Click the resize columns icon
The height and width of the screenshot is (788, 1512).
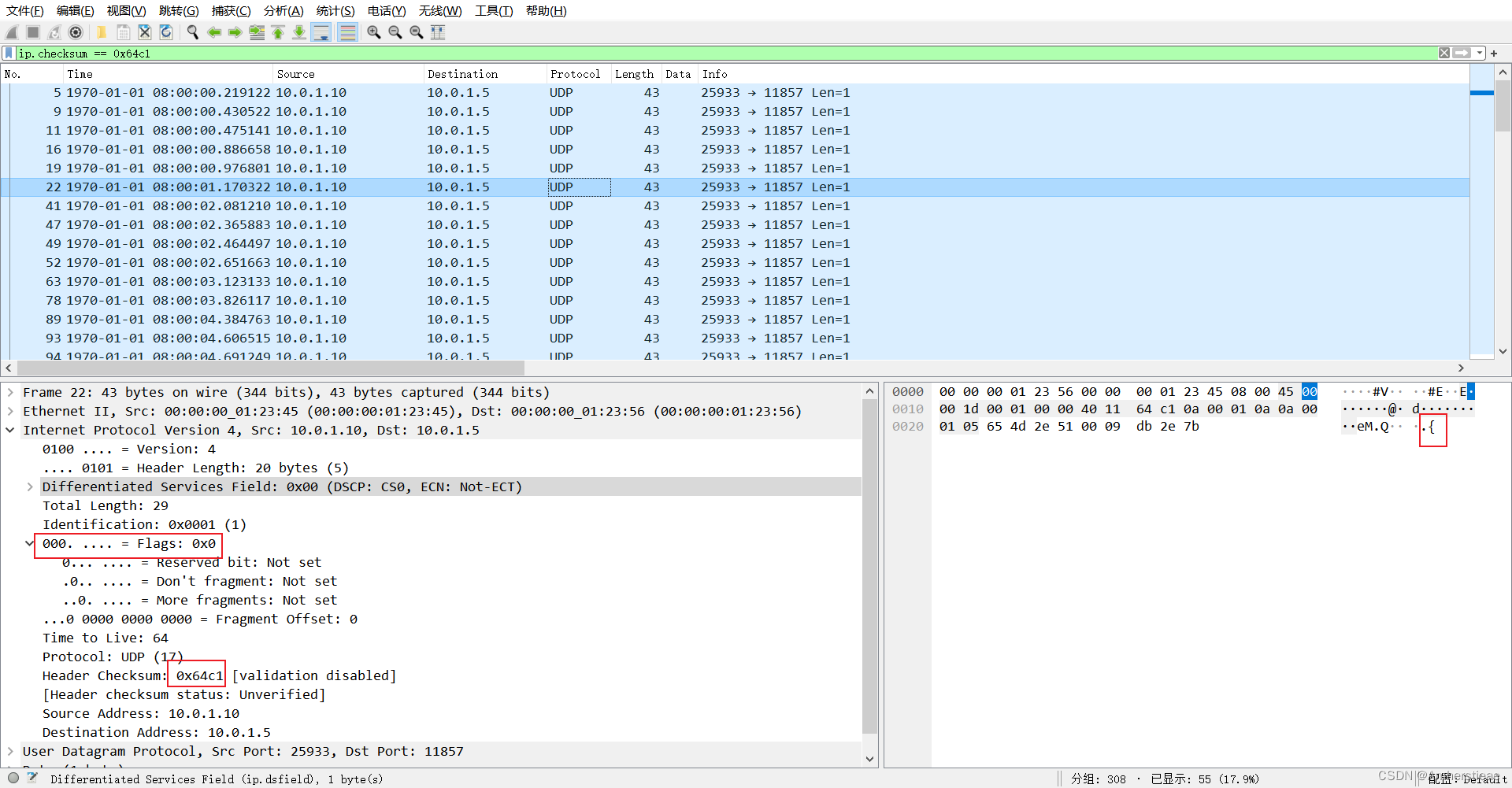pos(438,32)
